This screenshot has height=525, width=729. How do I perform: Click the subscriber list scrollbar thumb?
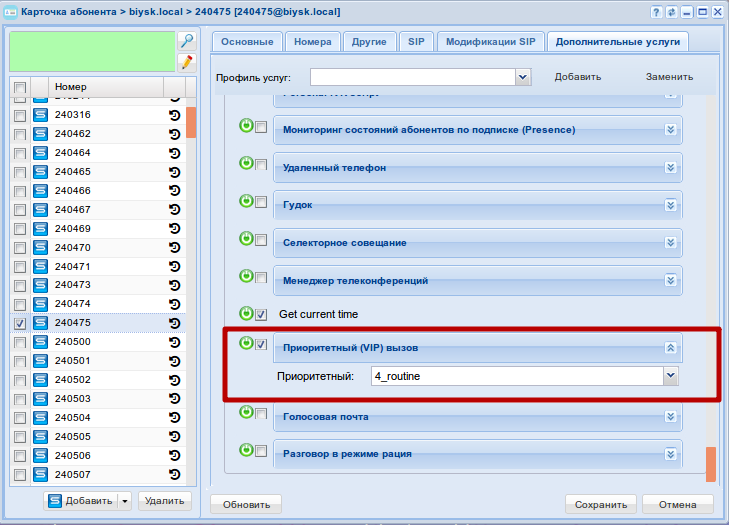pos(191,123)
